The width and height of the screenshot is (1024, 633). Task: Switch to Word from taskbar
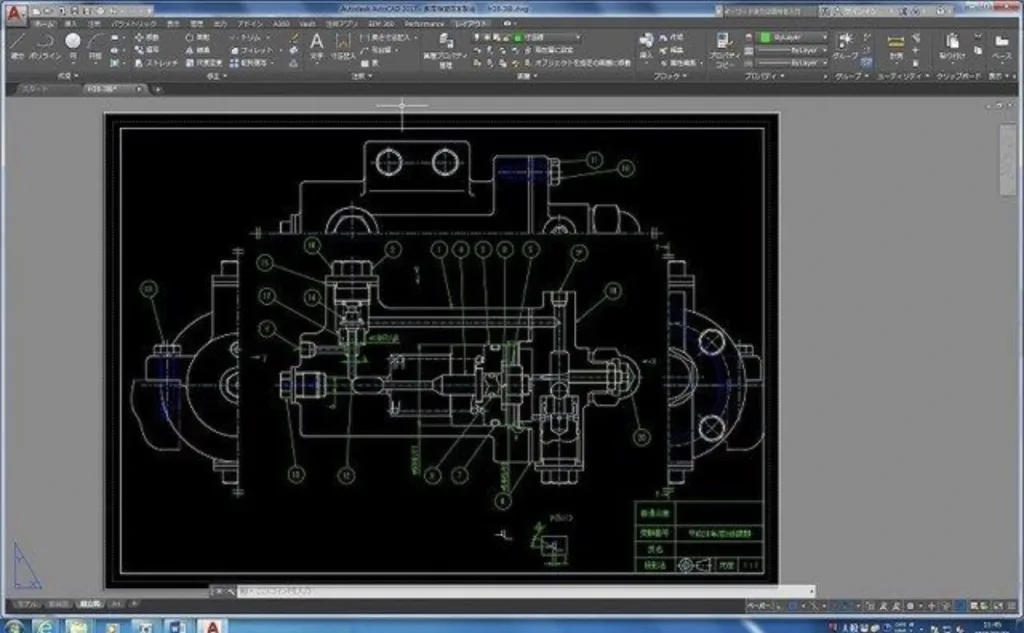click(176, 626)
